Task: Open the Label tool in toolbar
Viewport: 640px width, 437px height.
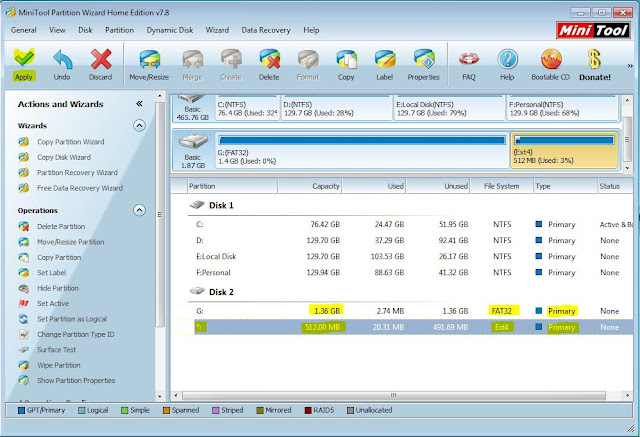Action: pyautogui.click(x=384, y=64)
